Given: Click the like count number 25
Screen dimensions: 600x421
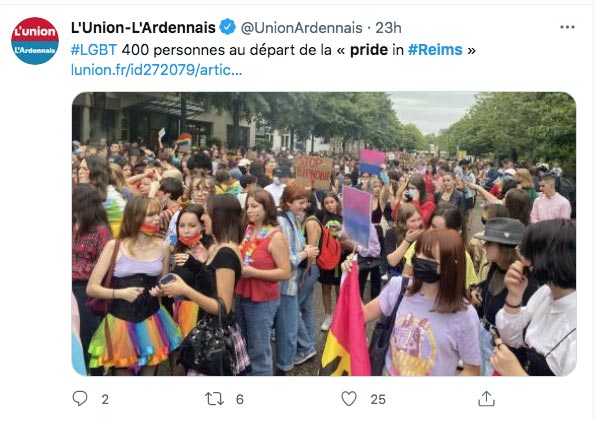Looking at the screenshot, I should (x=378, y=400).
